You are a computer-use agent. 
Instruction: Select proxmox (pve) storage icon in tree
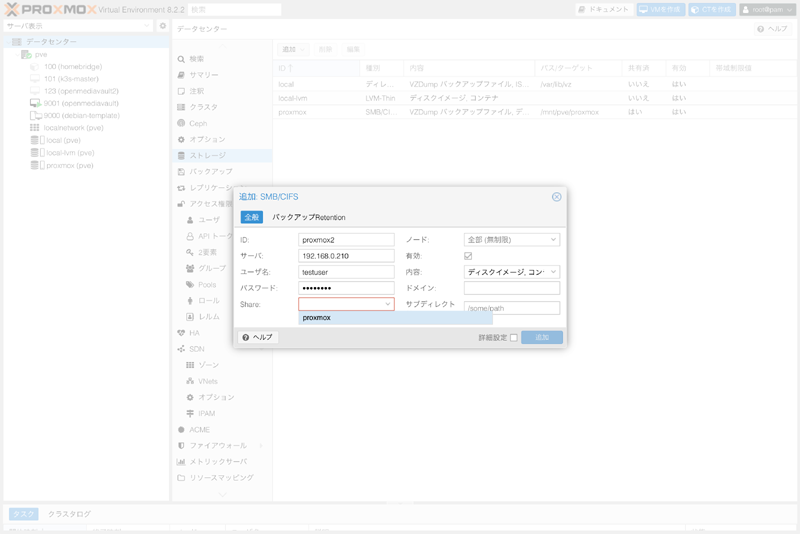click(38, 165)
